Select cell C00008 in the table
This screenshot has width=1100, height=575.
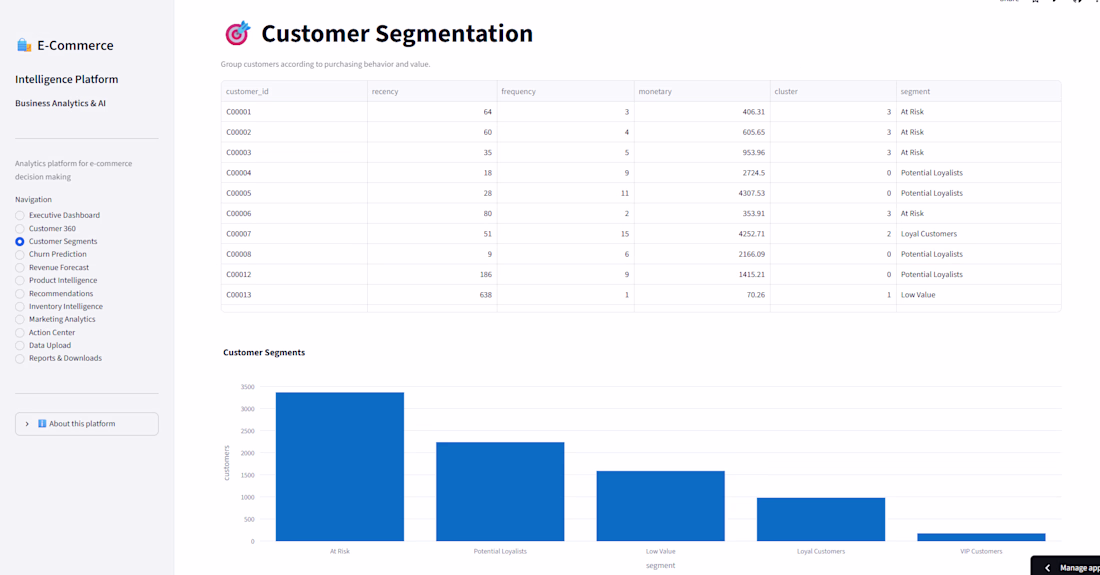(x=294, y=254)
